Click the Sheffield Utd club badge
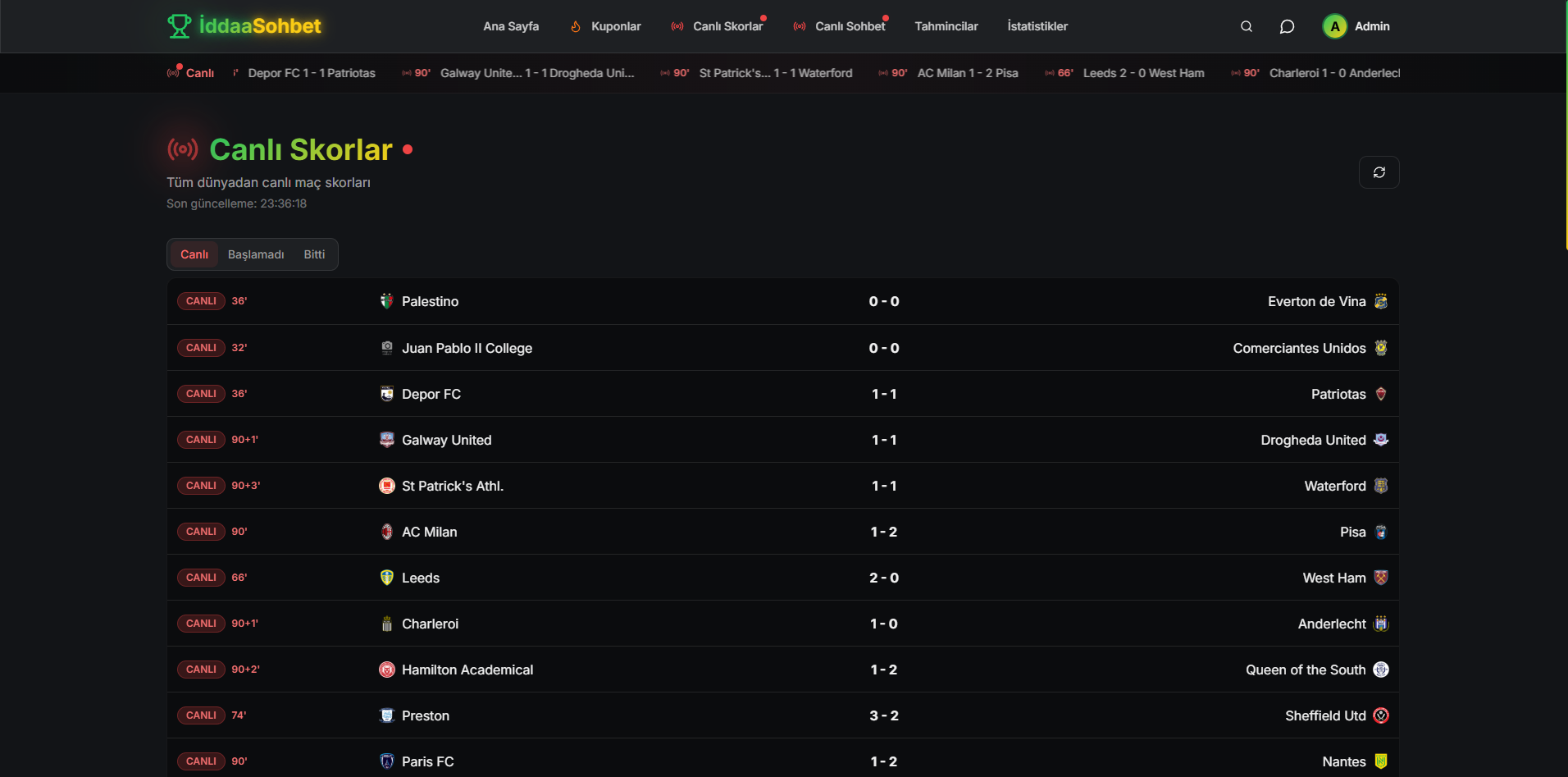 [1381, 715]
